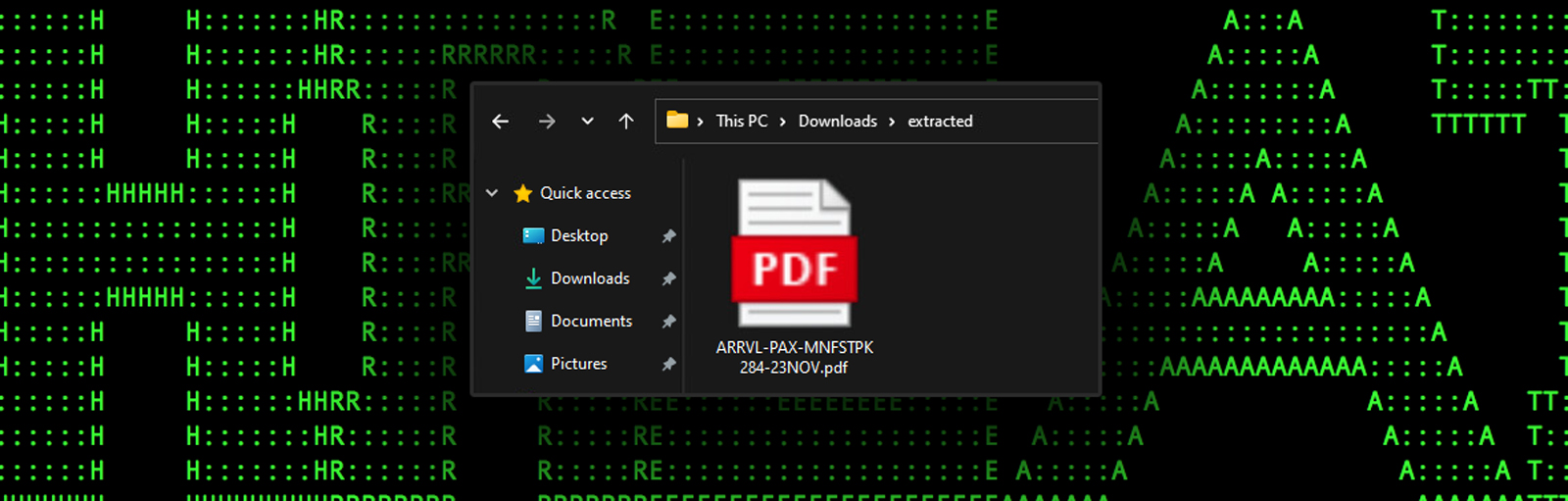
Task: Navigate to Downloads in address breadcrumb
Action: [x=837, y=122]
